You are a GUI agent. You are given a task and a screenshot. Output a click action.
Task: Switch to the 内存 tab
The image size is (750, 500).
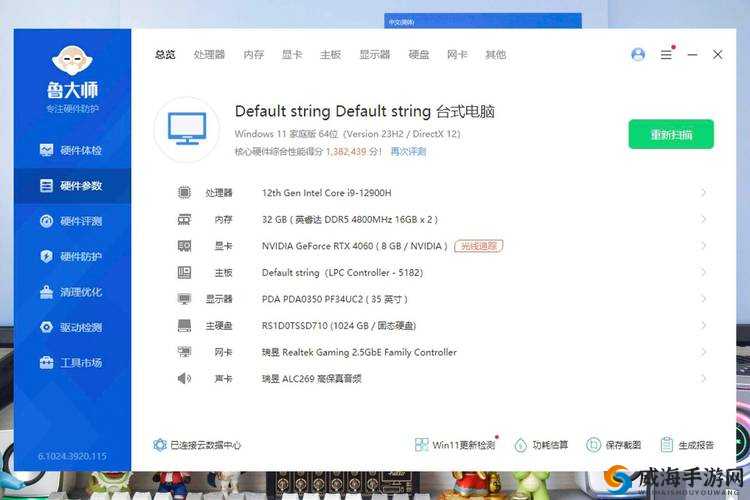click(254, 55)
